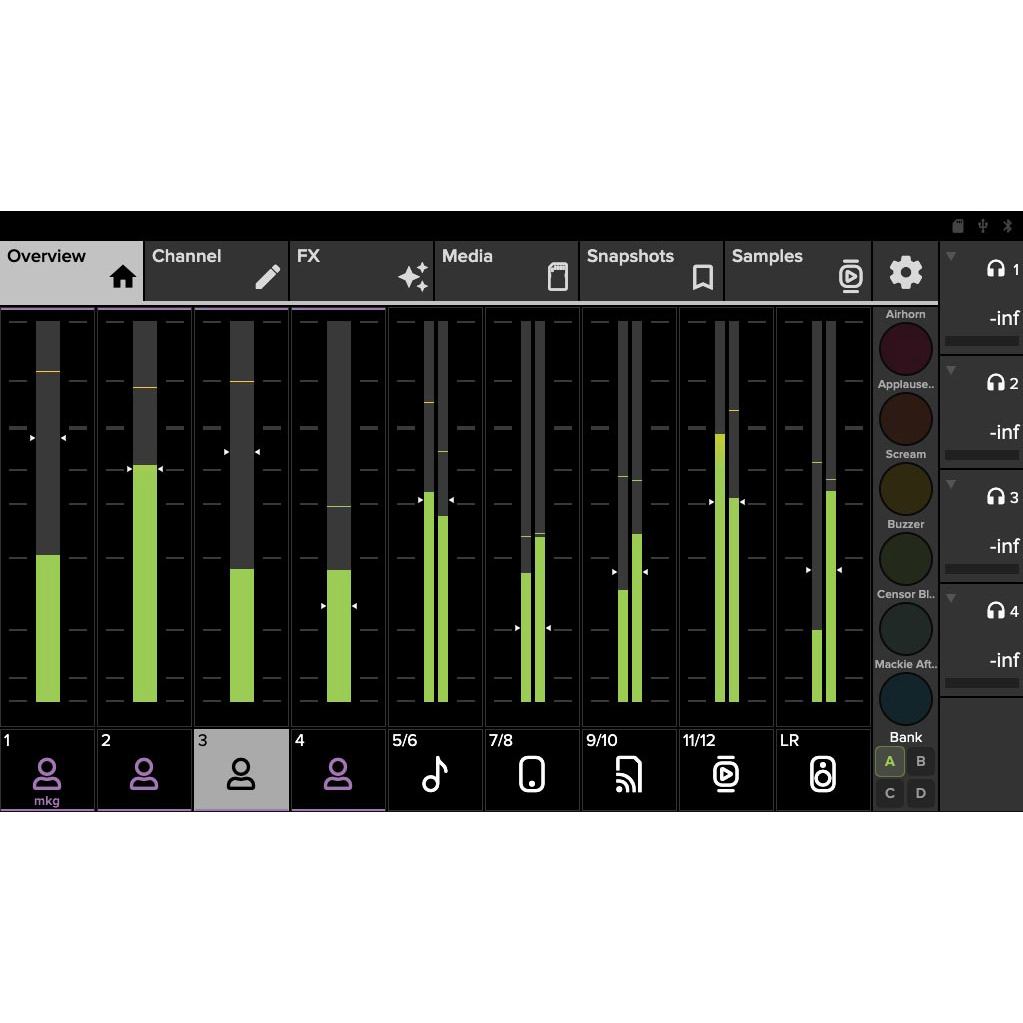Switch sample bank to B
The height and width of the screenshot is (1023, 1023).
point(920,761)
